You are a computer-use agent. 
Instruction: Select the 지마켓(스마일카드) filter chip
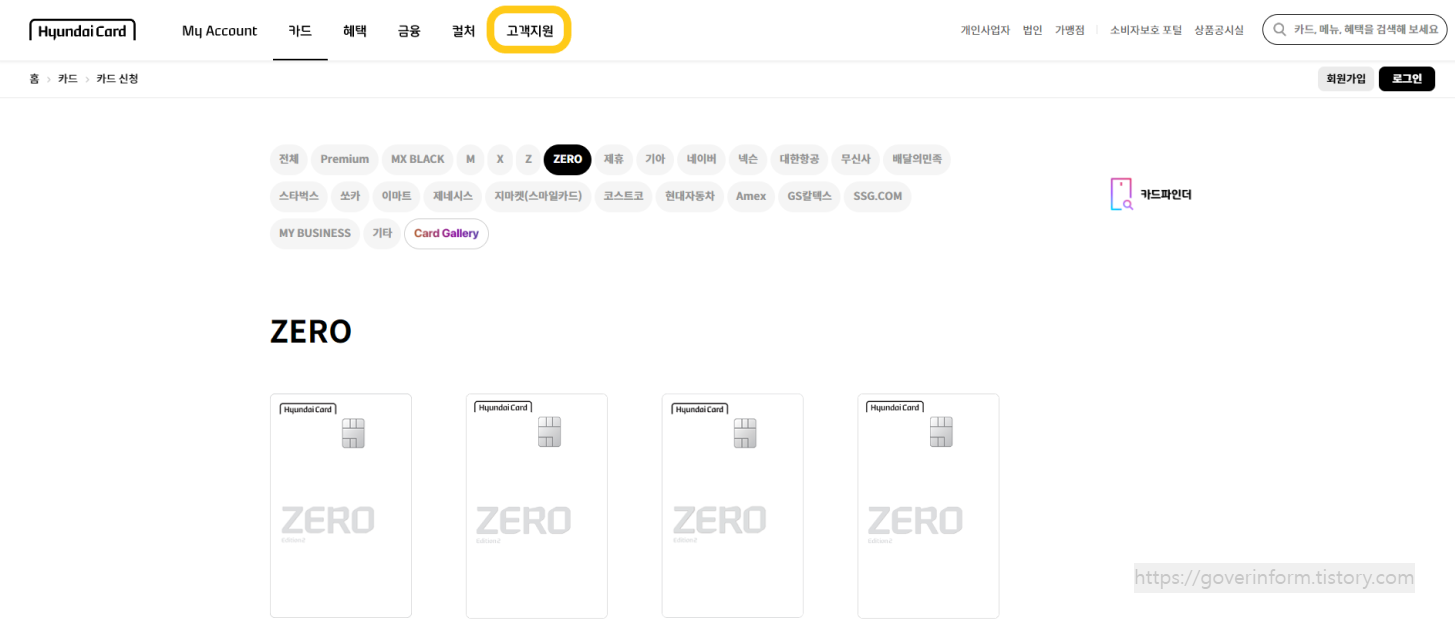click(538, 196)
